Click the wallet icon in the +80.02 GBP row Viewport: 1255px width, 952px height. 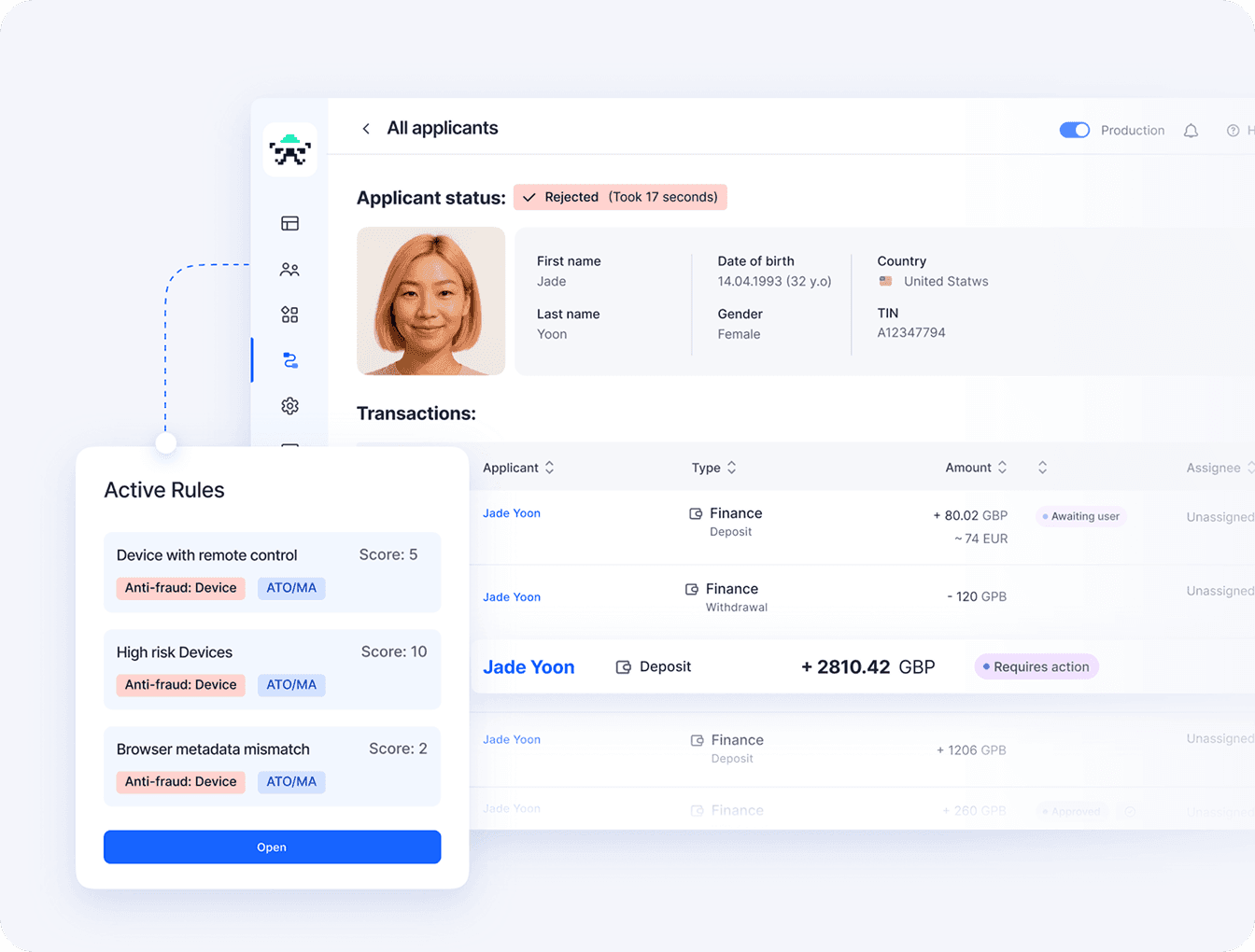[x=696, y=513]
